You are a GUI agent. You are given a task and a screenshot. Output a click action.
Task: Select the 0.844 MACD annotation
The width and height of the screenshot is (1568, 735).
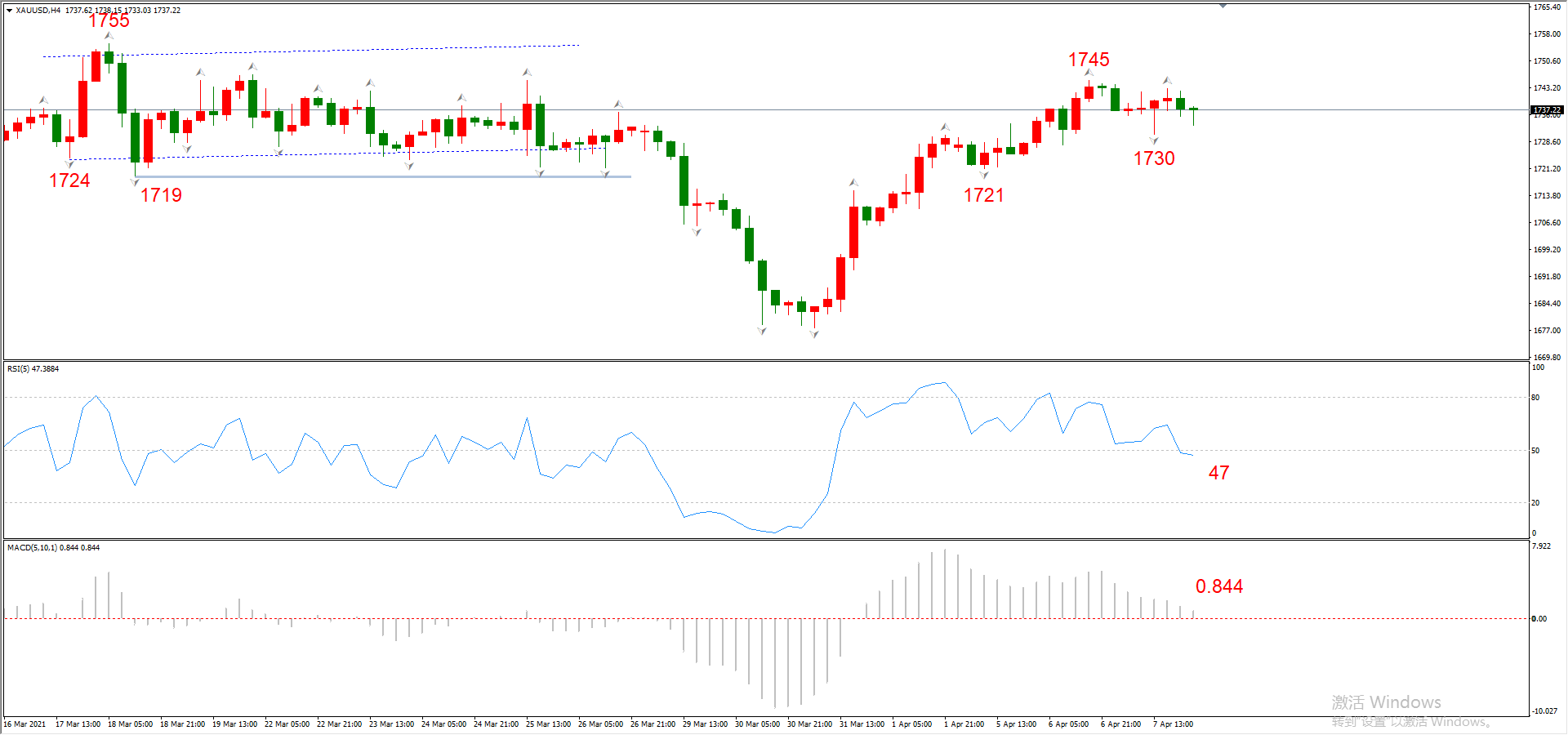(x=1218, y=586)
